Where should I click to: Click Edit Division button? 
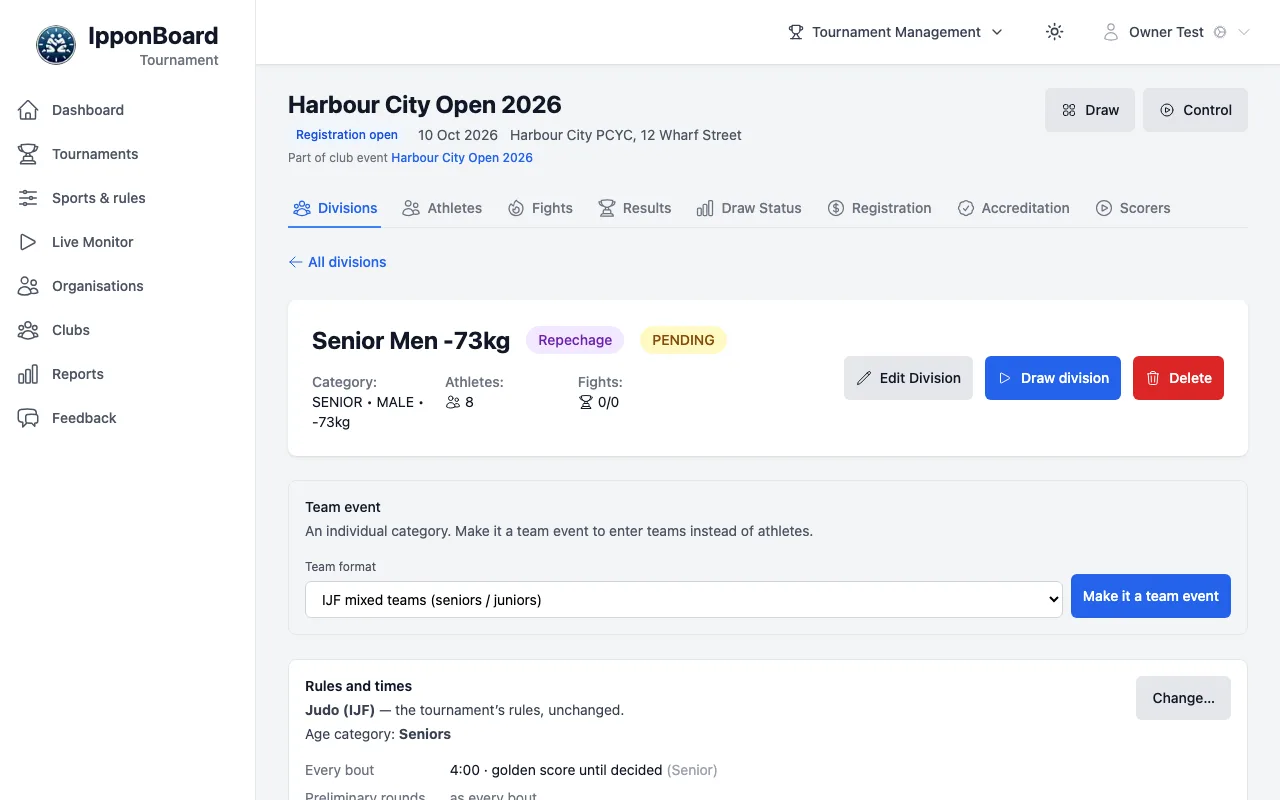coord(908,378)
